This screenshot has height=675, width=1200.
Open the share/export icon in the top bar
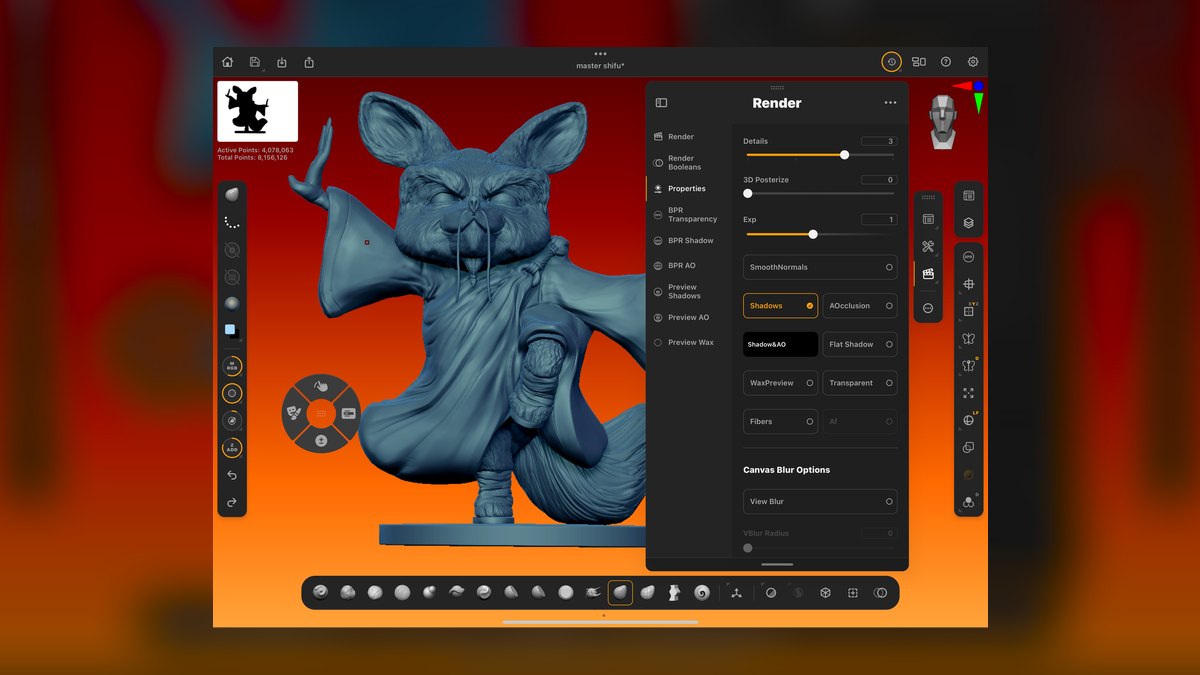(309, 62)
